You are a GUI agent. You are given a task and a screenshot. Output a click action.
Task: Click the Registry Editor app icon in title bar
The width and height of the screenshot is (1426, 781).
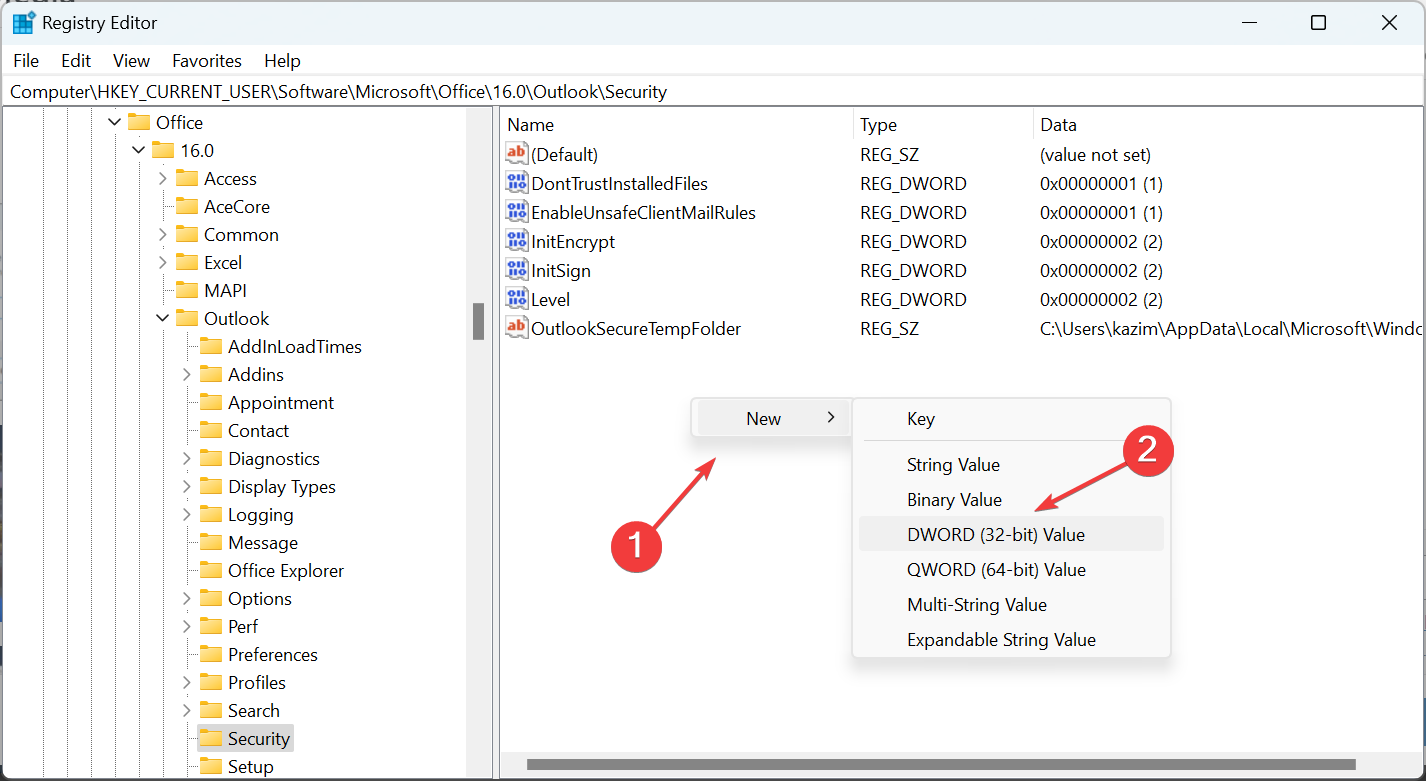(x=24, y=23)
